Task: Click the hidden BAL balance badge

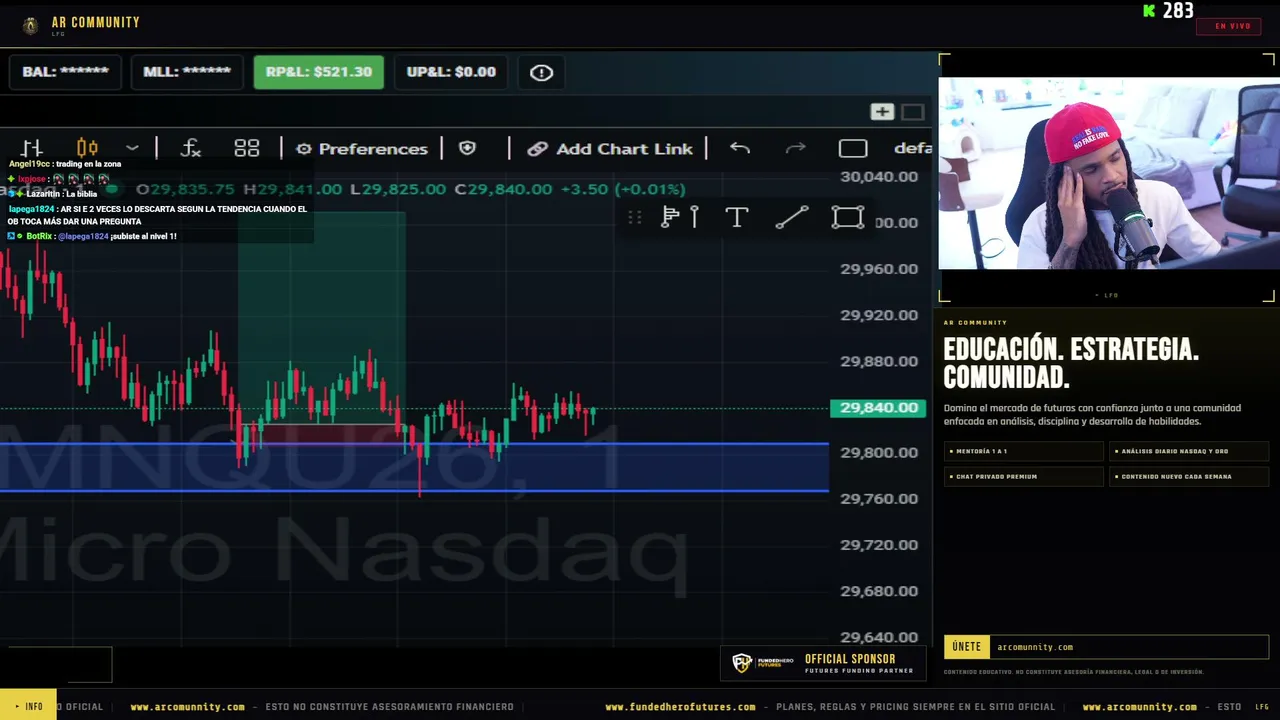Action: coord(66,72)
